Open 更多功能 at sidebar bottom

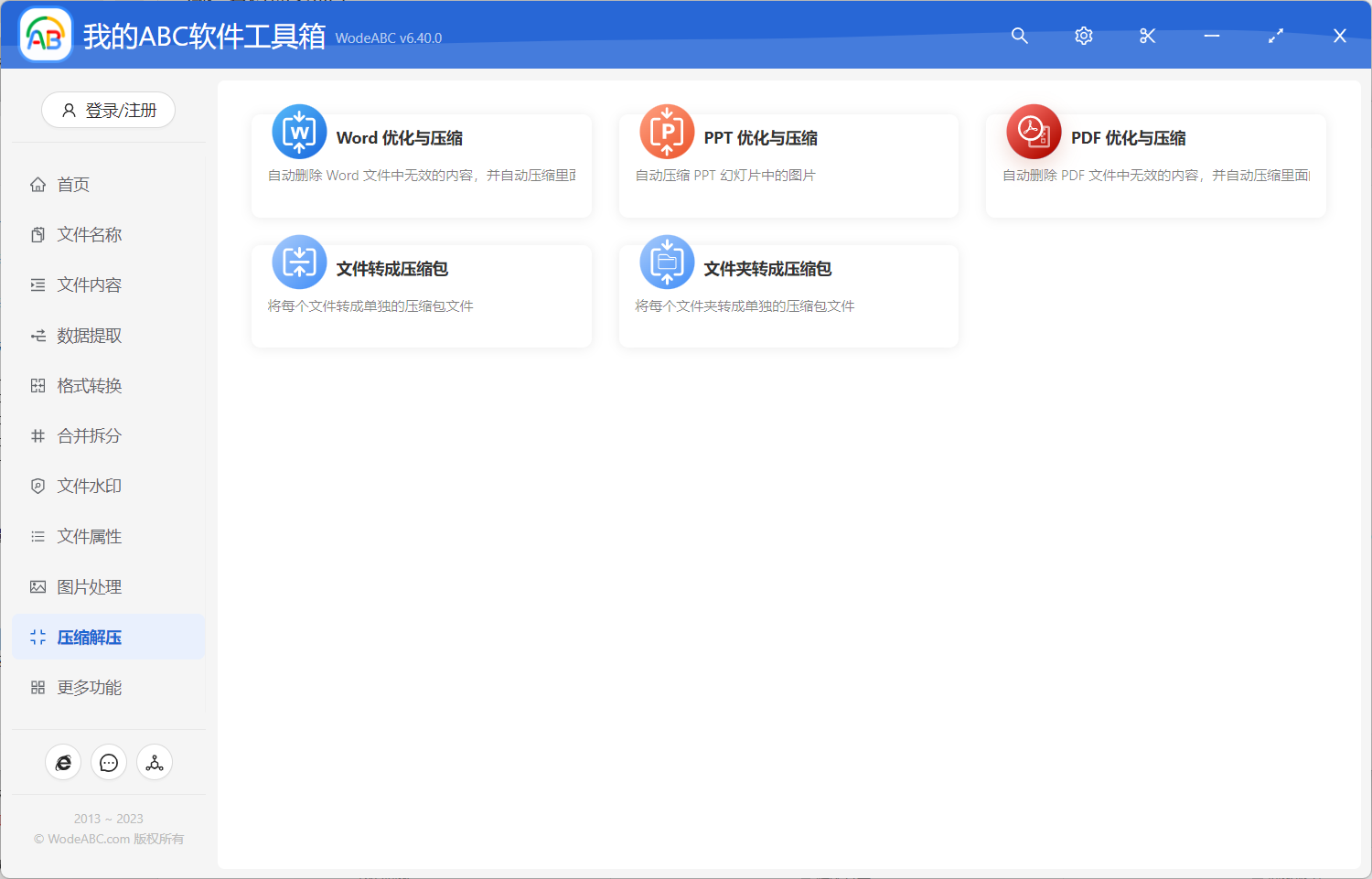[x=87, y=687]
